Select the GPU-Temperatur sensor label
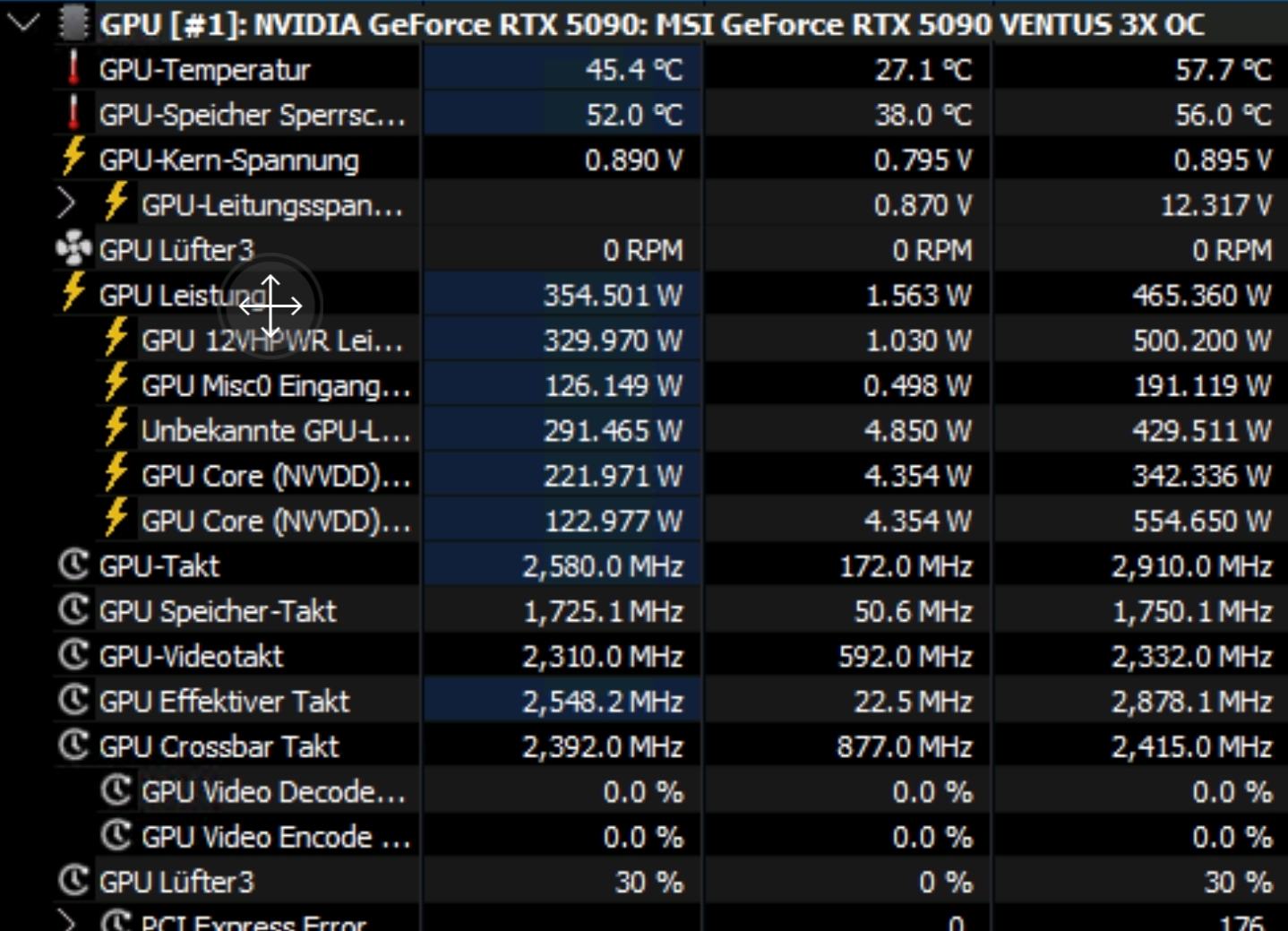The width and height of the screenshot is (1288, 931). tap(204, 70)
